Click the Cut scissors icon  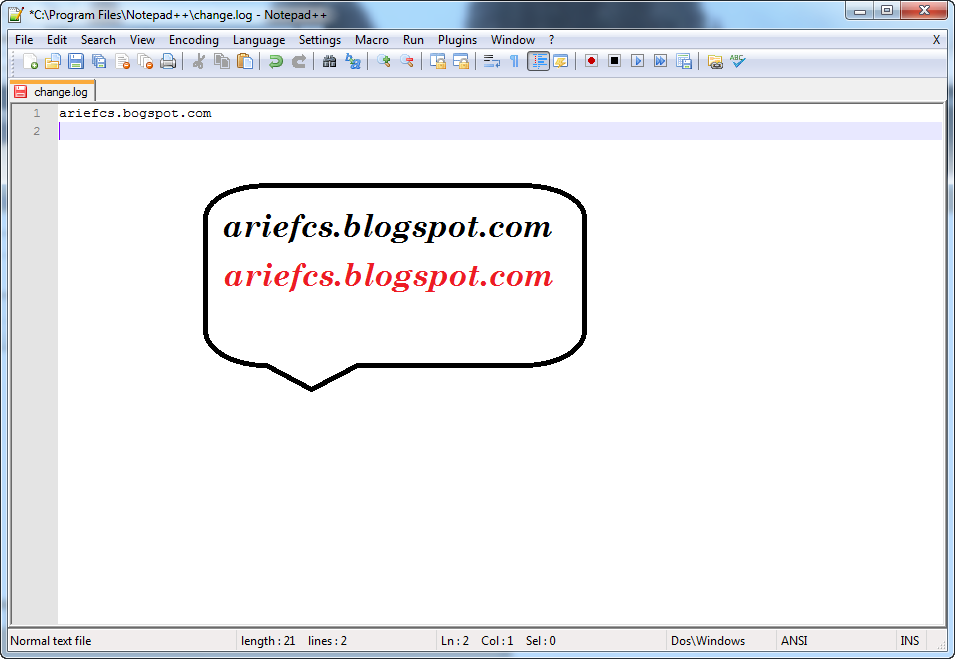[199, 61]
